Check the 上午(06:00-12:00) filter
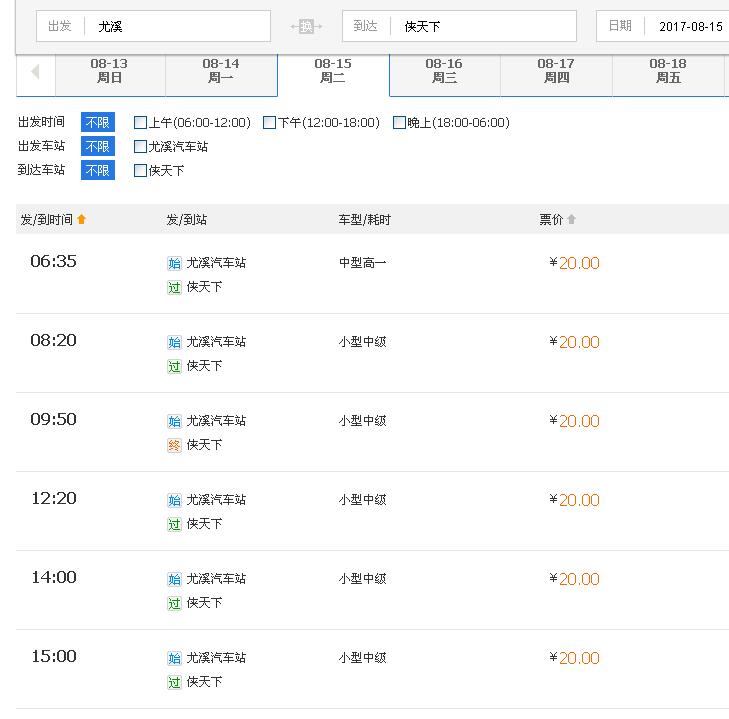729x719 pixels. [140, 123]
